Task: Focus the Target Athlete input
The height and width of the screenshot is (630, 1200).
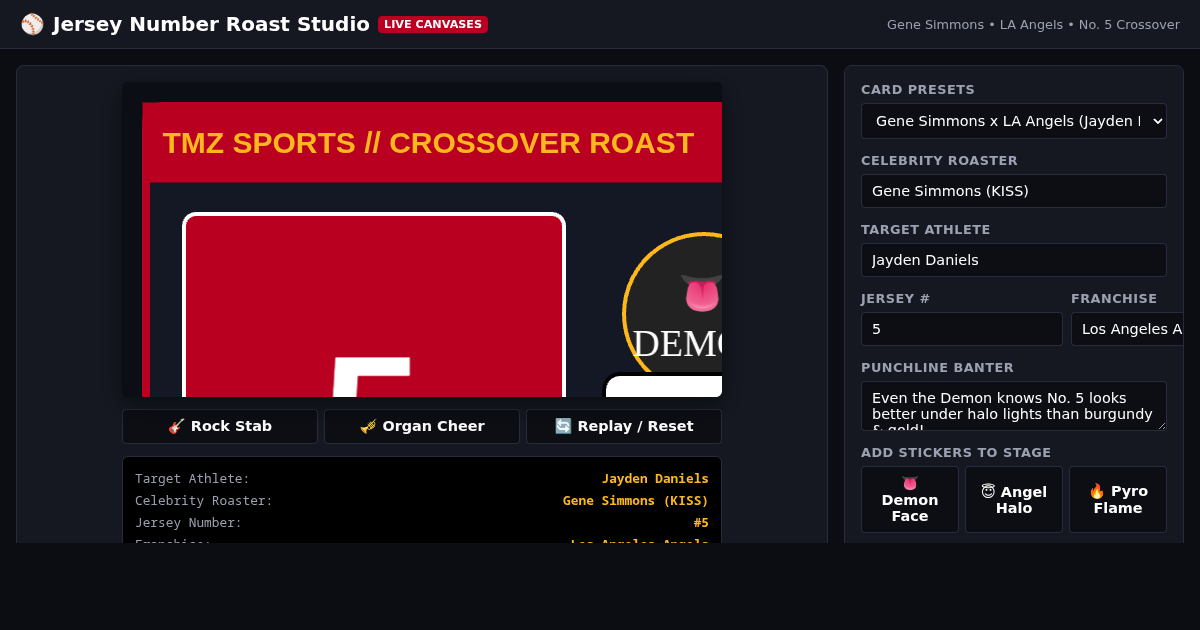Action: point(1014,260)
